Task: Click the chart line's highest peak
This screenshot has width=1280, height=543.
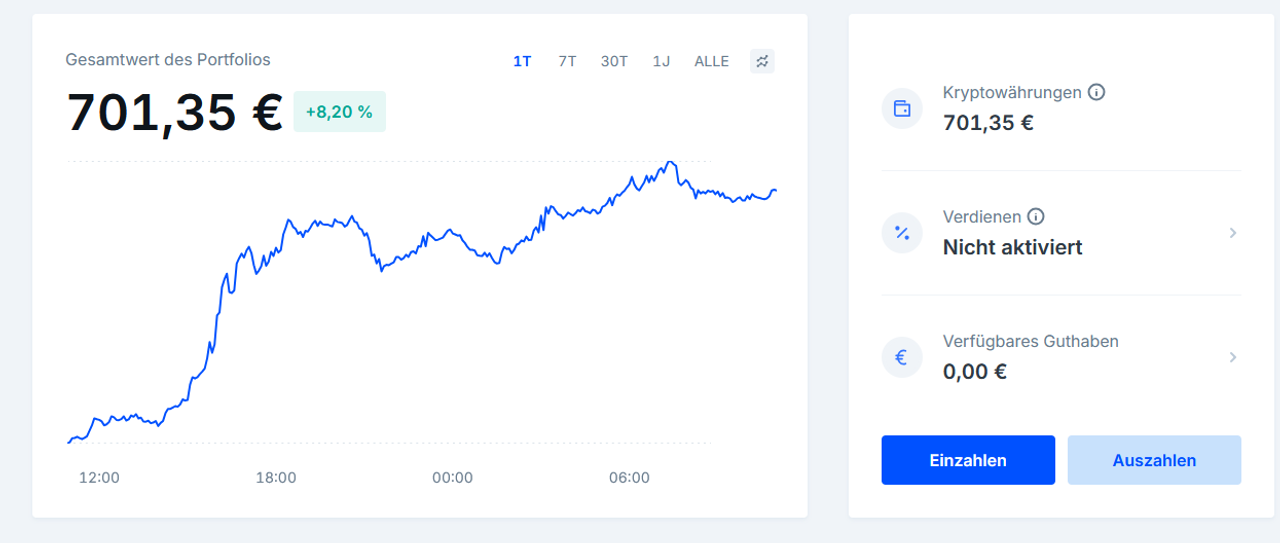Action: [x=671, y=162]
